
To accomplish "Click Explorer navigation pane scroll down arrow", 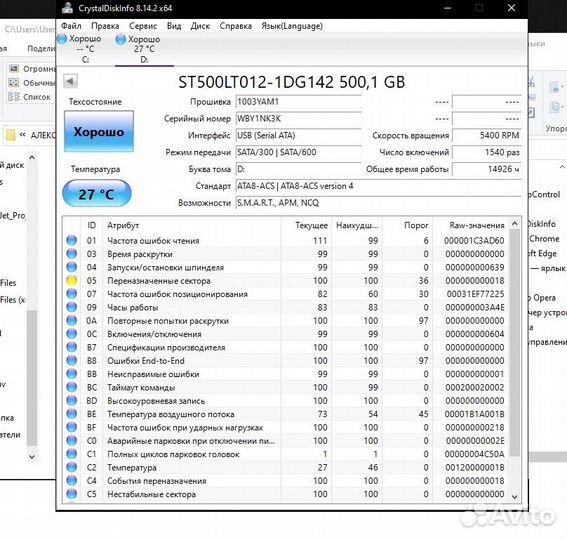I will 32,457.
